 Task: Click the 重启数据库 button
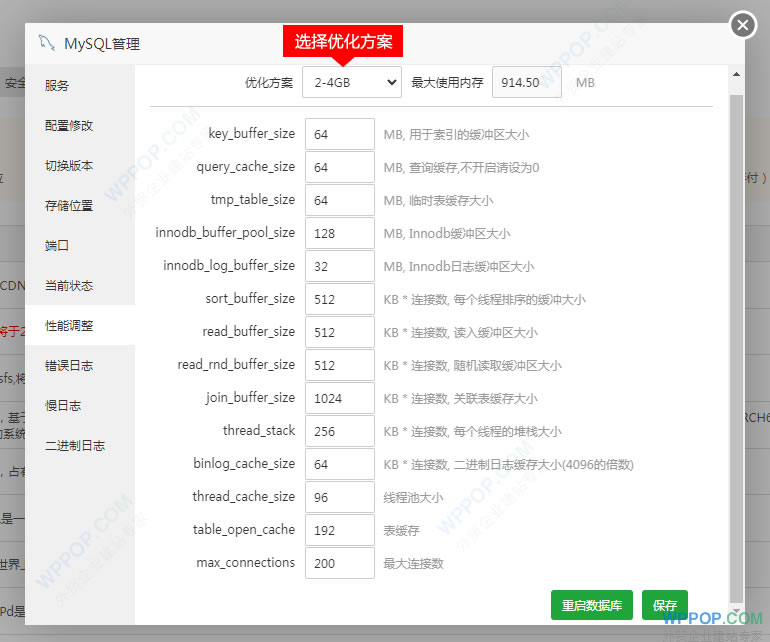tap(591, 605)
